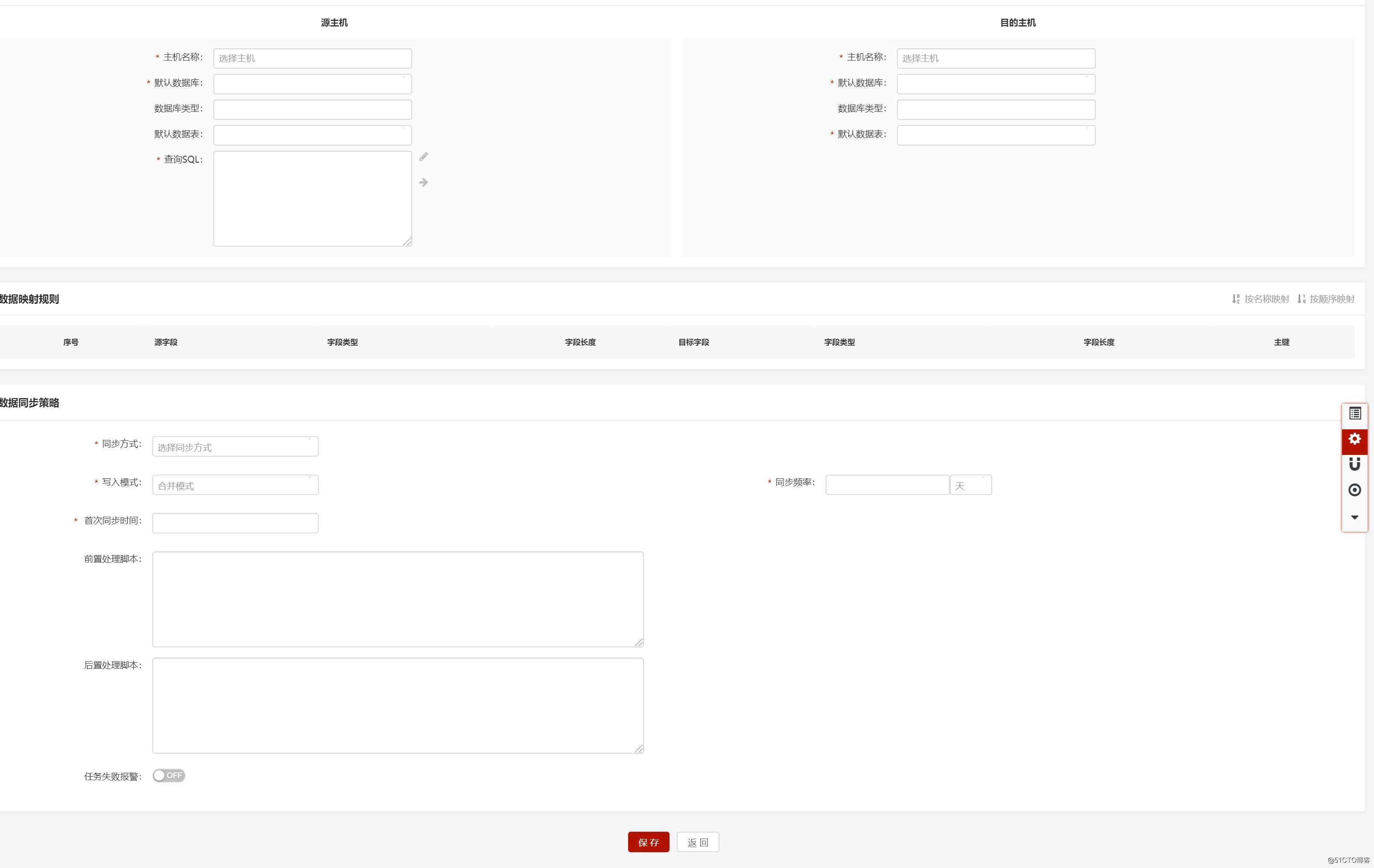This screenshot has height=868, width=1374.
Task: Open destination 默认数据库 dropdown
Action: point(996,84)
